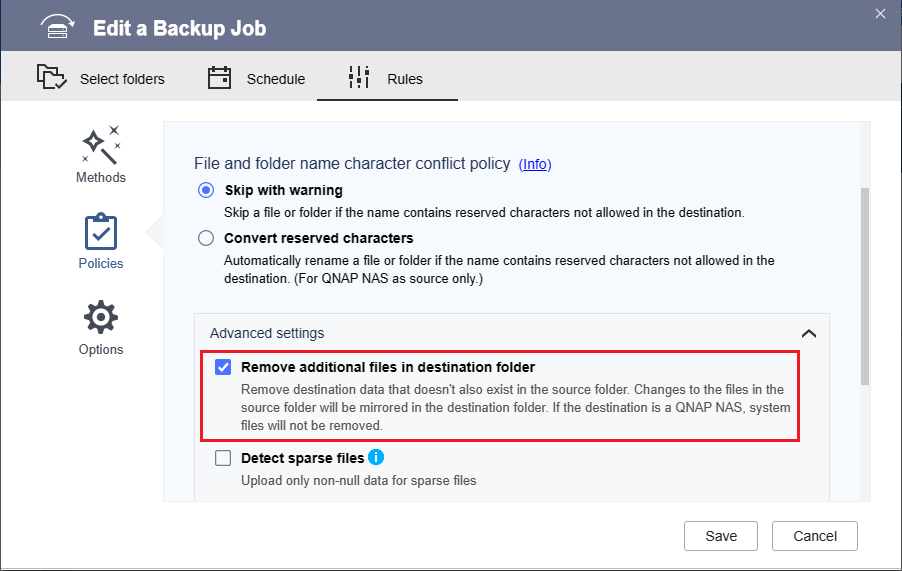Select the Policies clipboard icon

[x=101, y=231]
